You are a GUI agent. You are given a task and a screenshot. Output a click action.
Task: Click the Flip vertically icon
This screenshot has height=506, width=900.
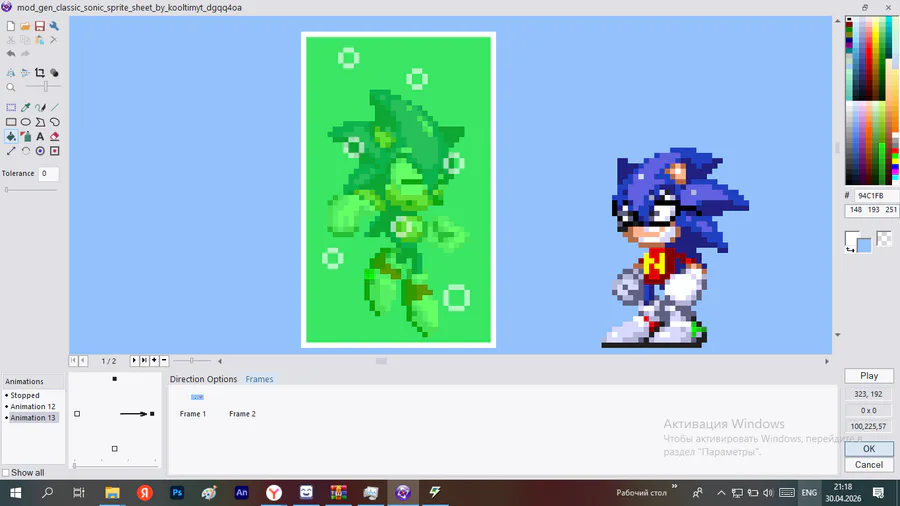[x=25, y=73]
